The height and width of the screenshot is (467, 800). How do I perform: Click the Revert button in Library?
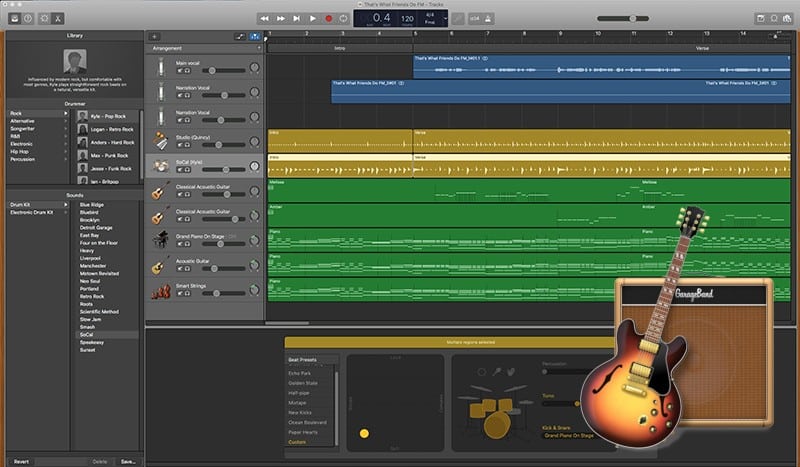(x=21, y=461)
